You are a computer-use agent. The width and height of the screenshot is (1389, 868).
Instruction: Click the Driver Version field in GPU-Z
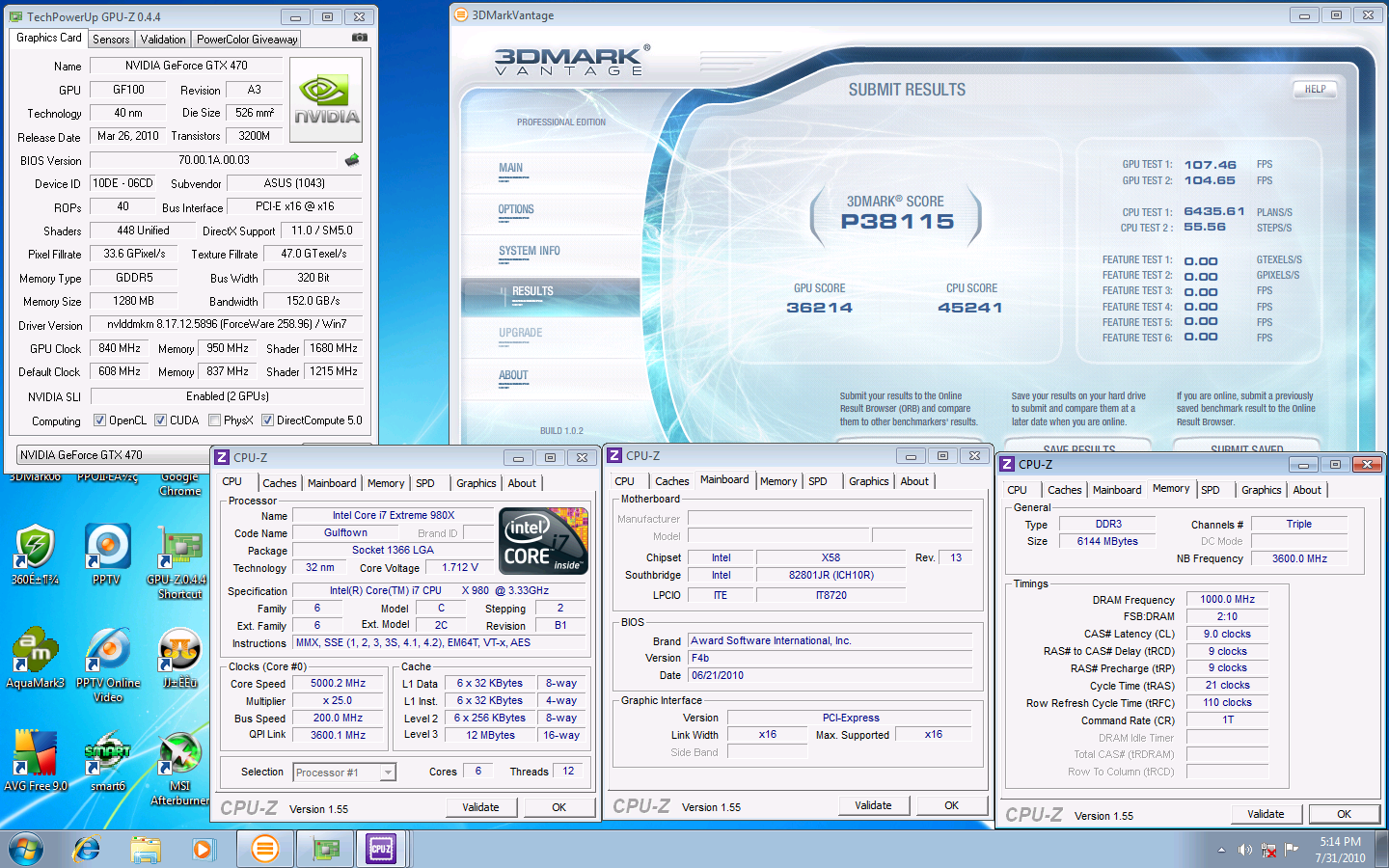[x=227, y=324]
